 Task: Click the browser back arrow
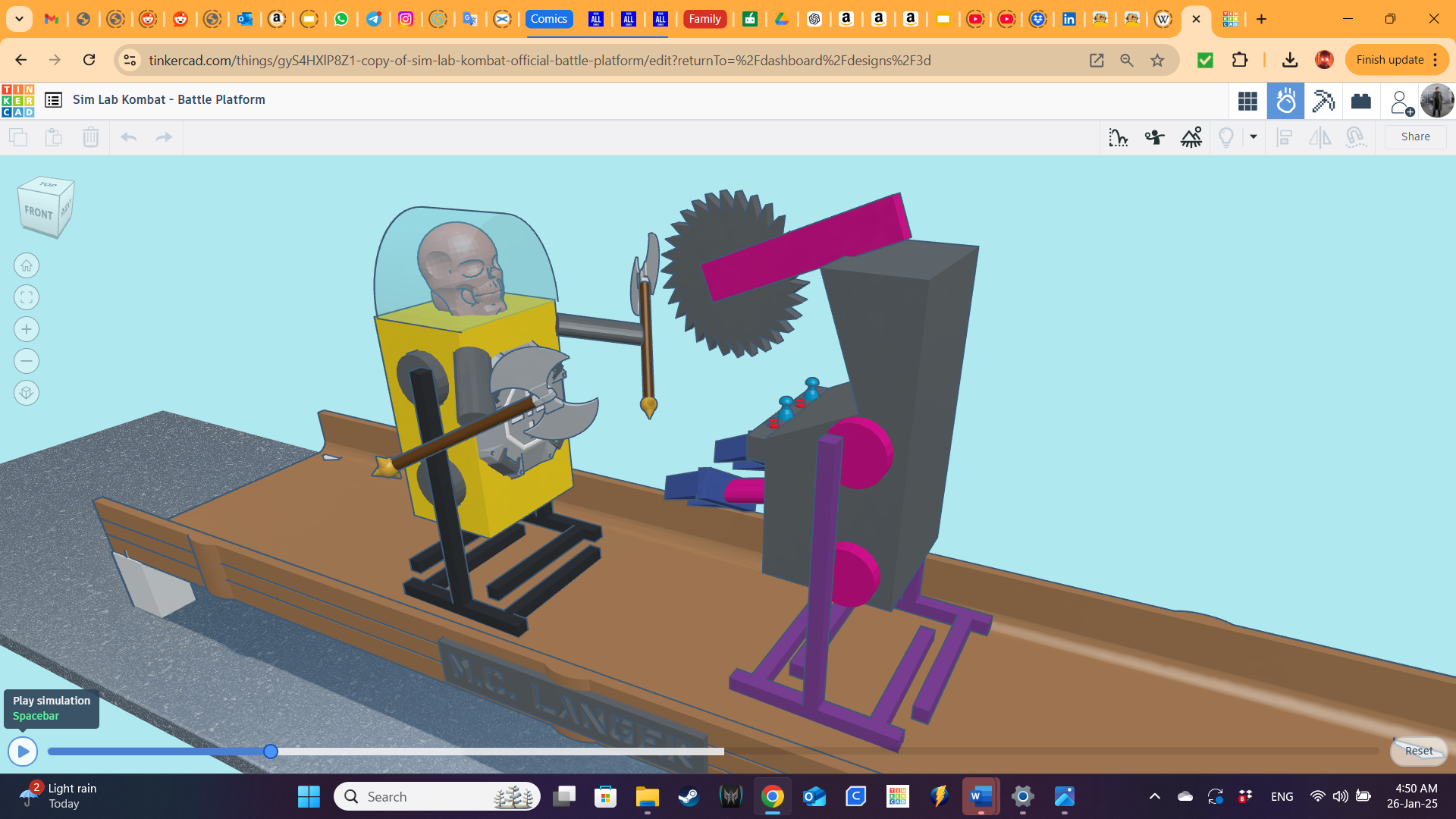[20, 60]
